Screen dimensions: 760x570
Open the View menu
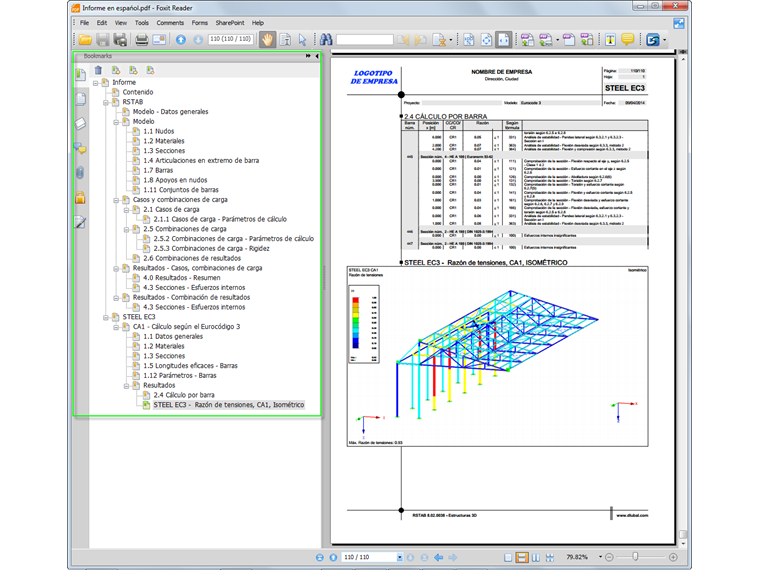tap(121, 23)
